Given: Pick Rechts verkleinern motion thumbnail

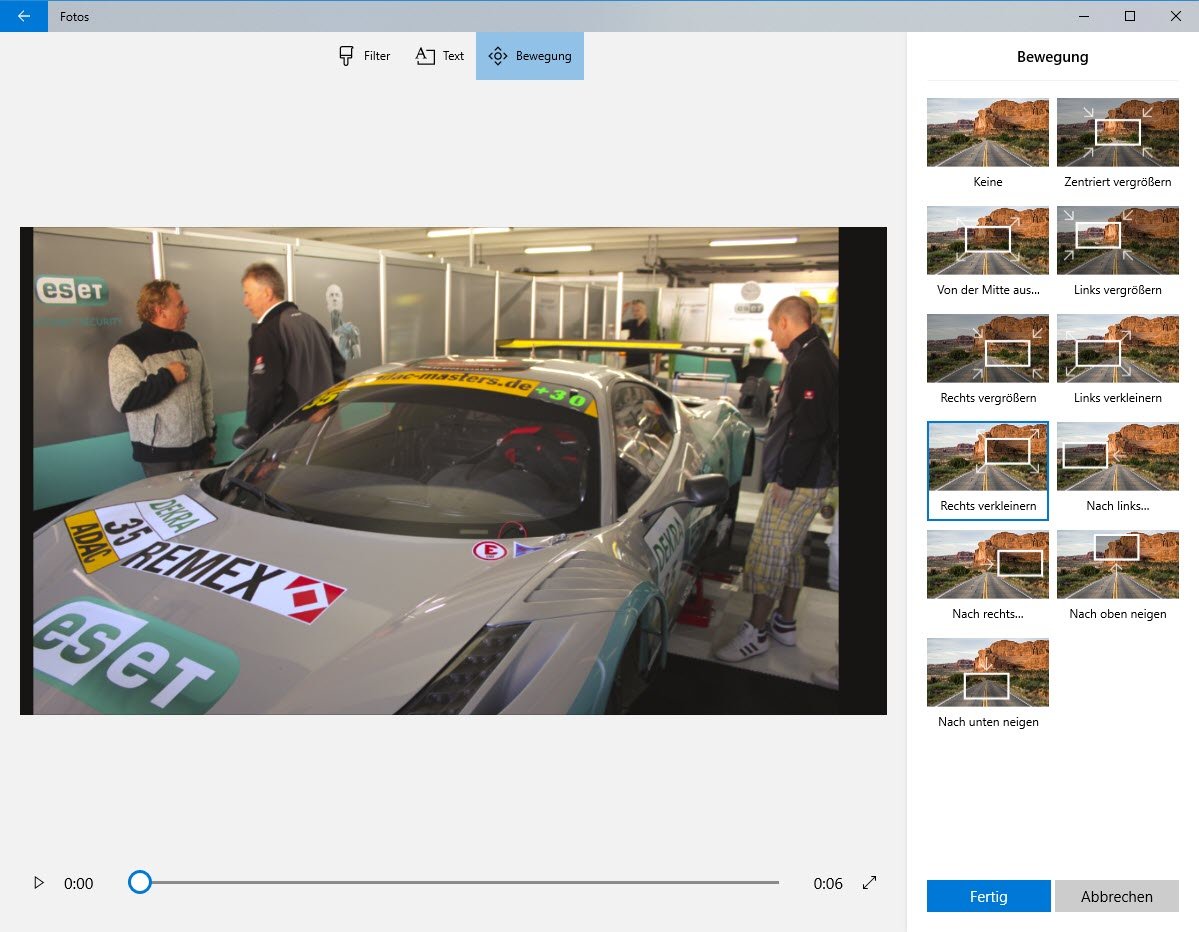Looking at the screenshot, I should [x=987, y=456].
